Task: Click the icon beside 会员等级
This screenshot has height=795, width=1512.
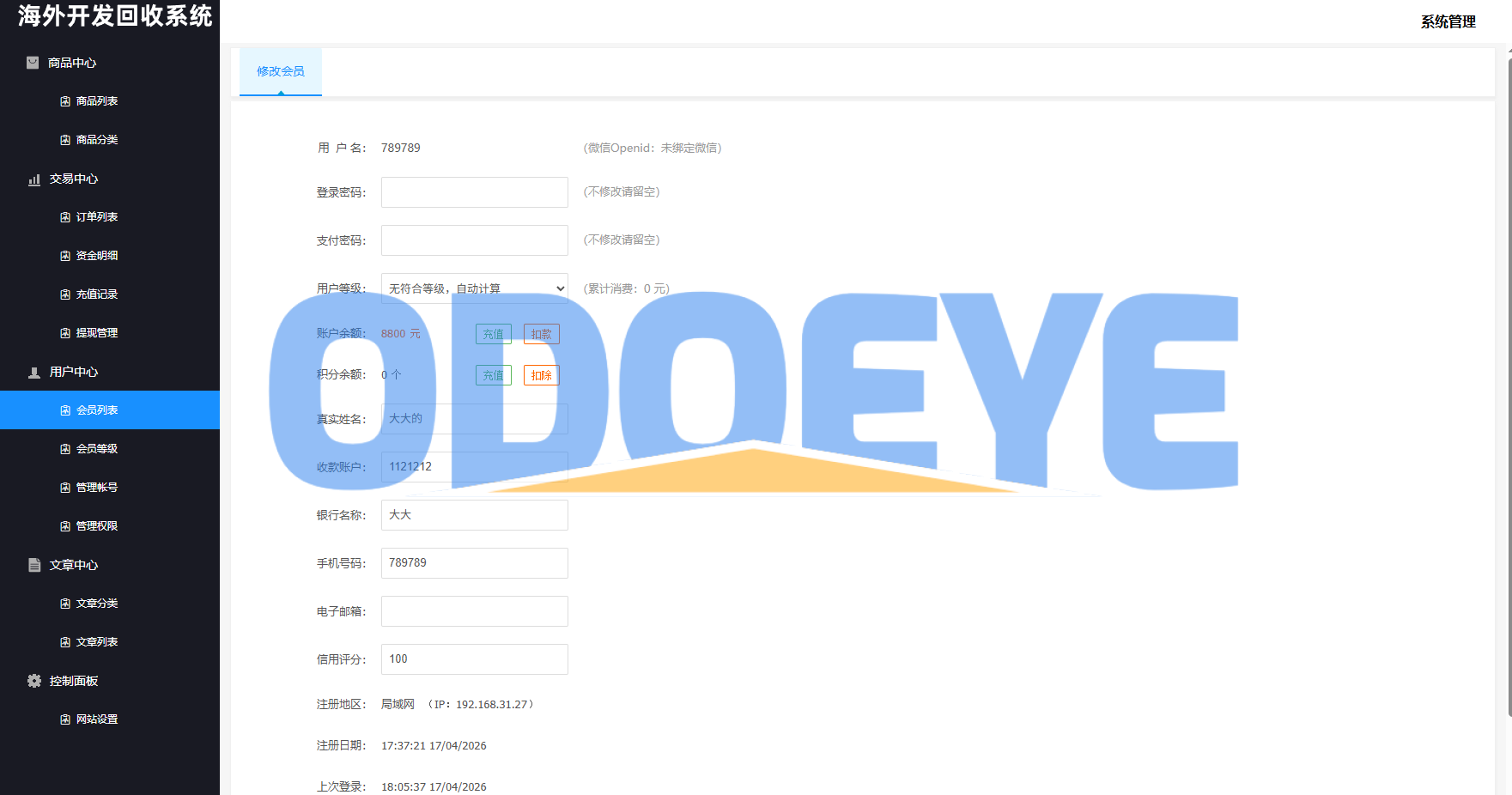Action: (65, 449)
